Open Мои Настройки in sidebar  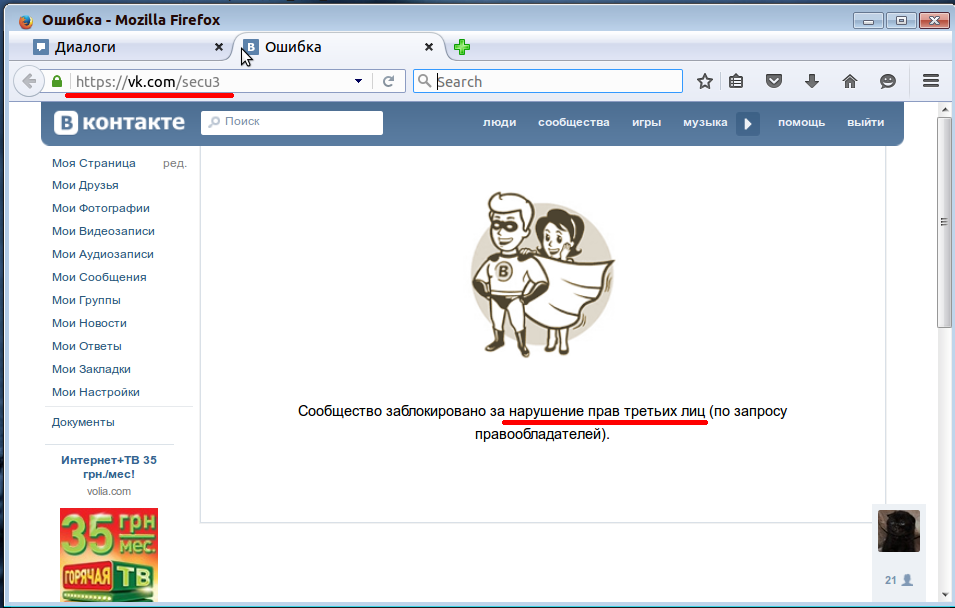[x=96, y=392]
